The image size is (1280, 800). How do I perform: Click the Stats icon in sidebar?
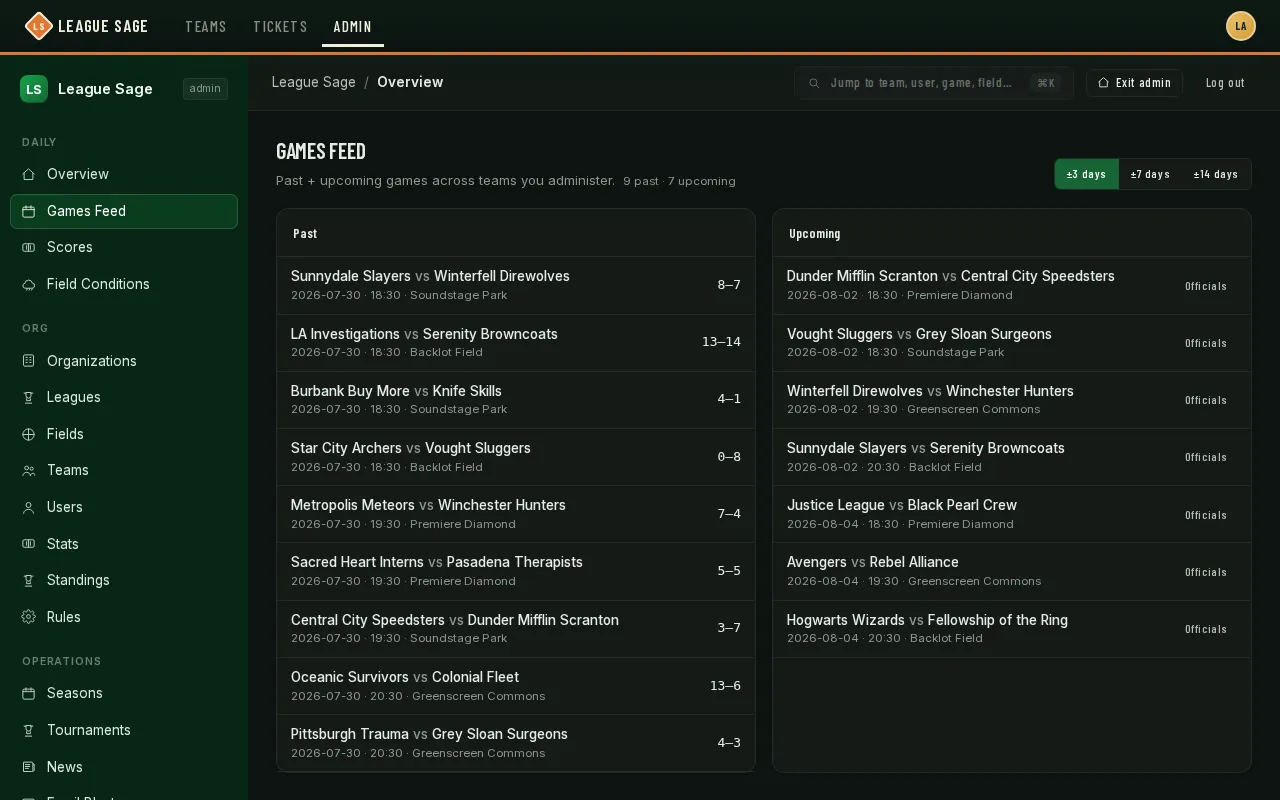(x=29, y=544)
